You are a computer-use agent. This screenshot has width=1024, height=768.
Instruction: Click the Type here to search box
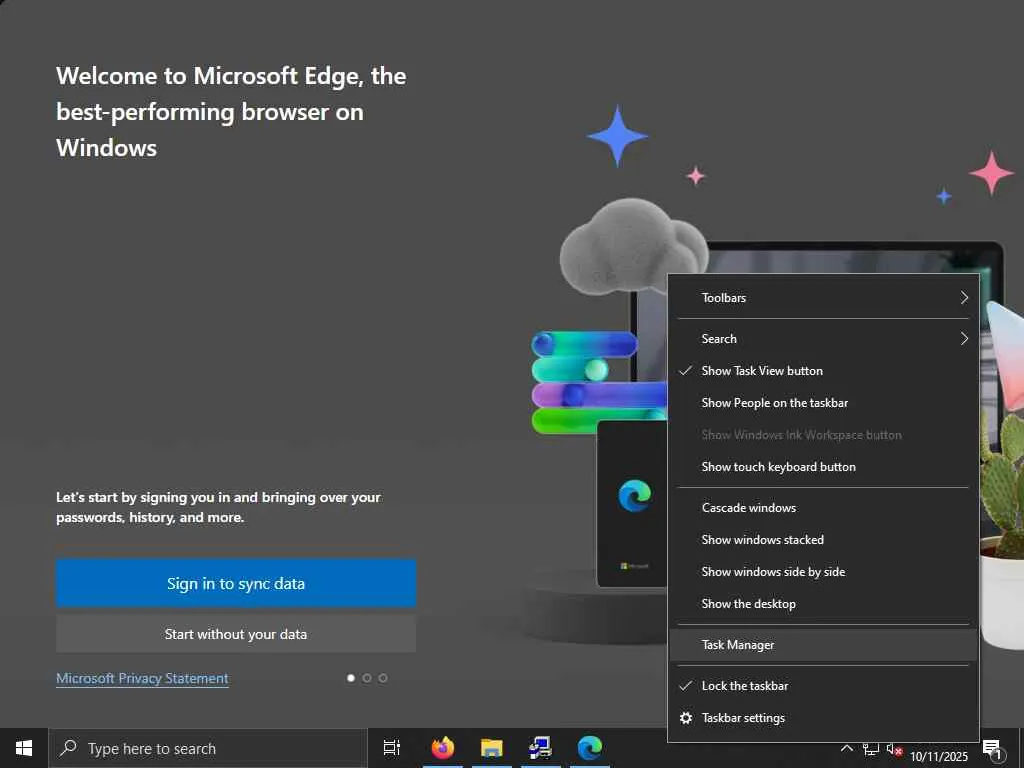coord(208,748)
